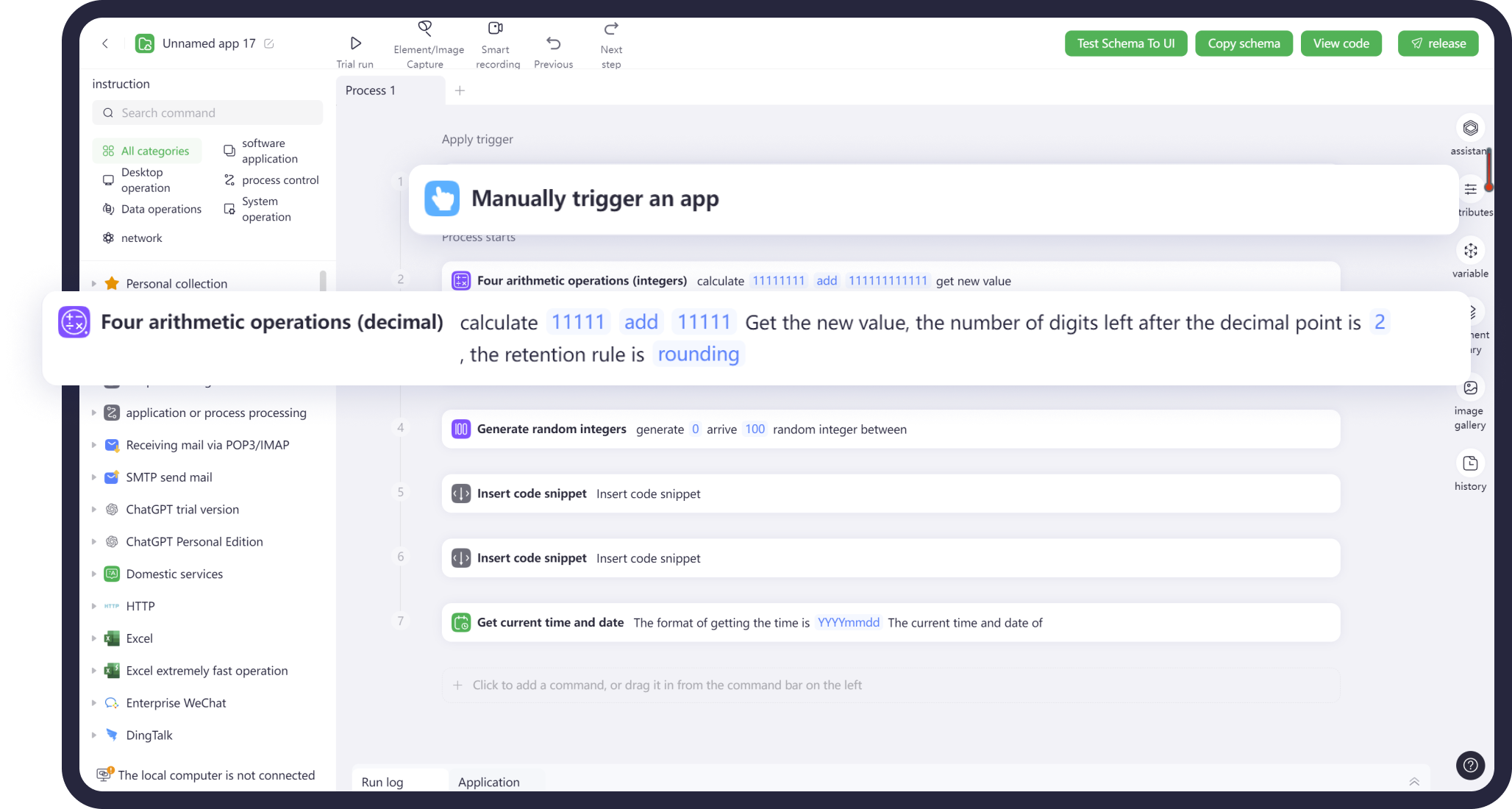The width and height of the screenshot is (1512, 809).
Task: Click the Next step redo icon
Action: tap(611, 29)
